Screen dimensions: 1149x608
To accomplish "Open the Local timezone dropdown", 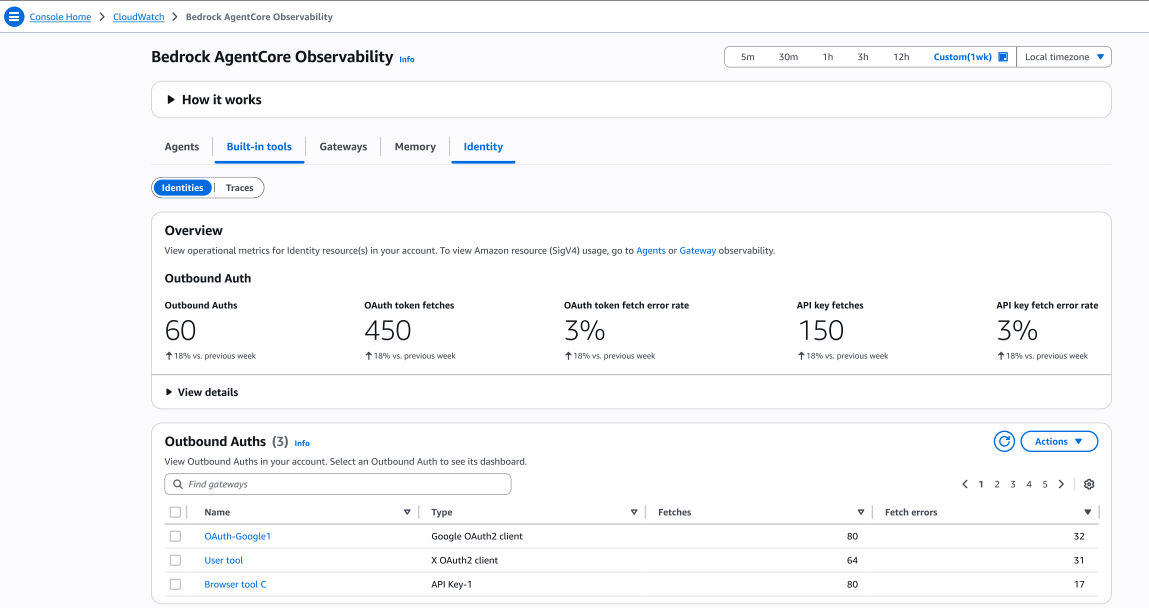I will [x=1064, y=57].
